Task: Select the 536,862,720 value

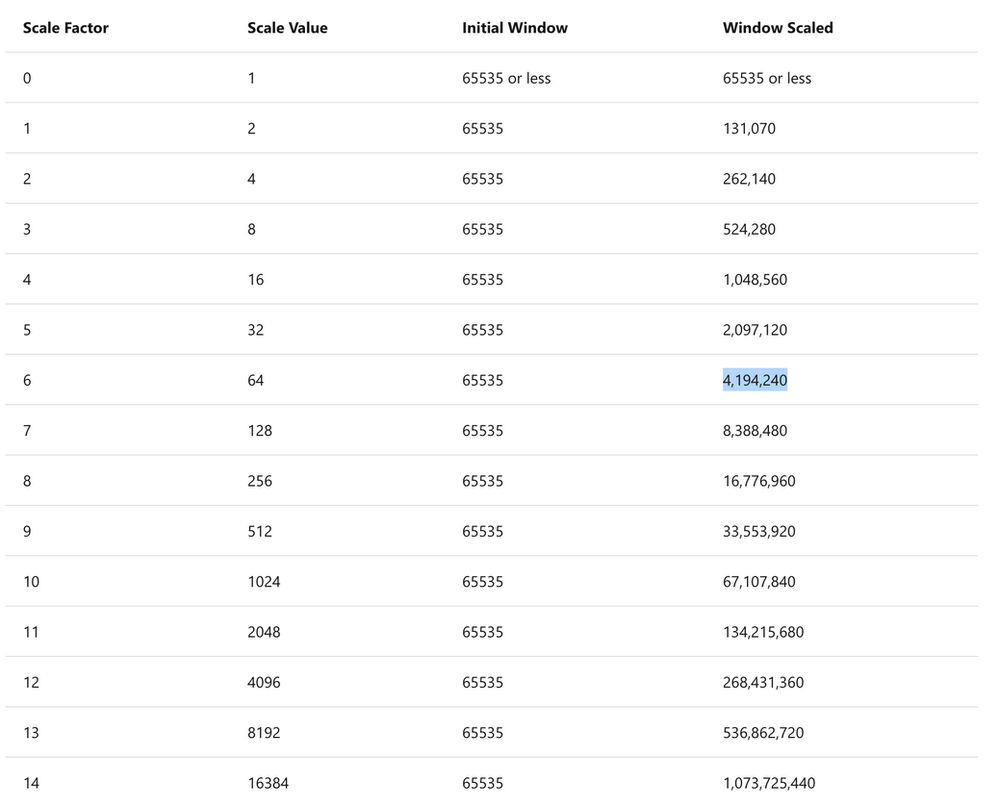Action: tap(763, 733)
